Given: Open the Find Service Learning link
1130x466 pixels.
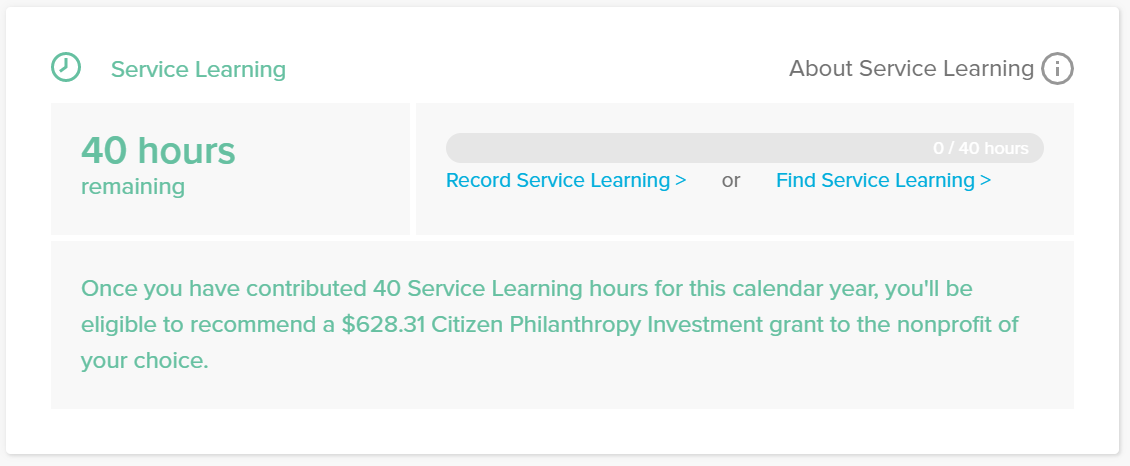Looking at the screenshot, I should point(884,181).
